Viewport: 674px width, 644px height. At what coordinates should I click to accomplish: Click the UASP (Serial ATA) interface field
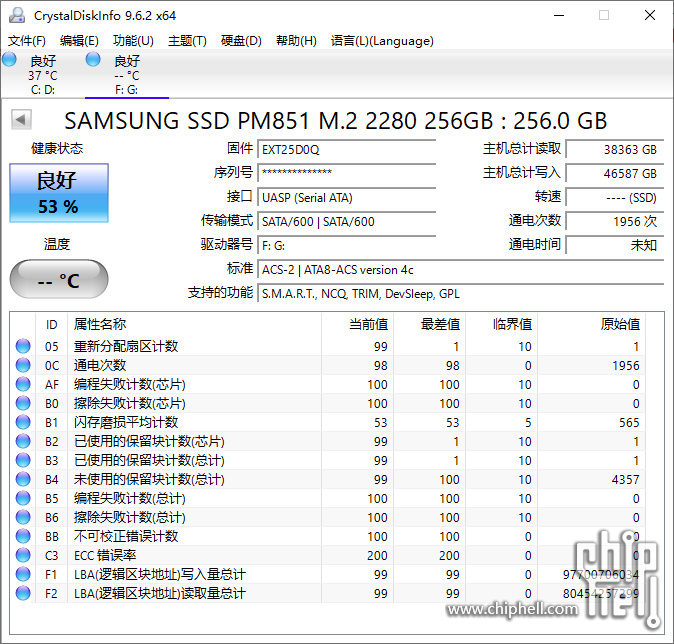point(347,197)
